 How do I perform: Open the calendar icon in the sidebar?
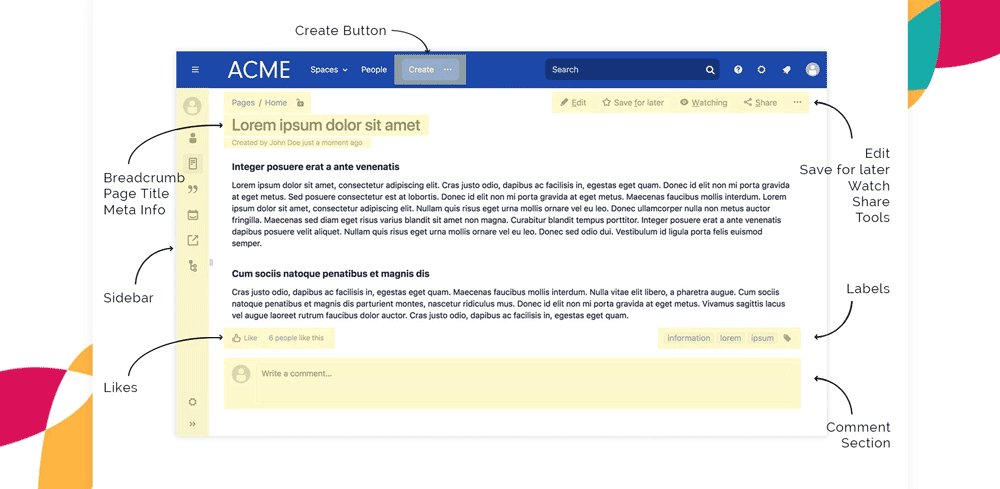click(x=193, y=215)
